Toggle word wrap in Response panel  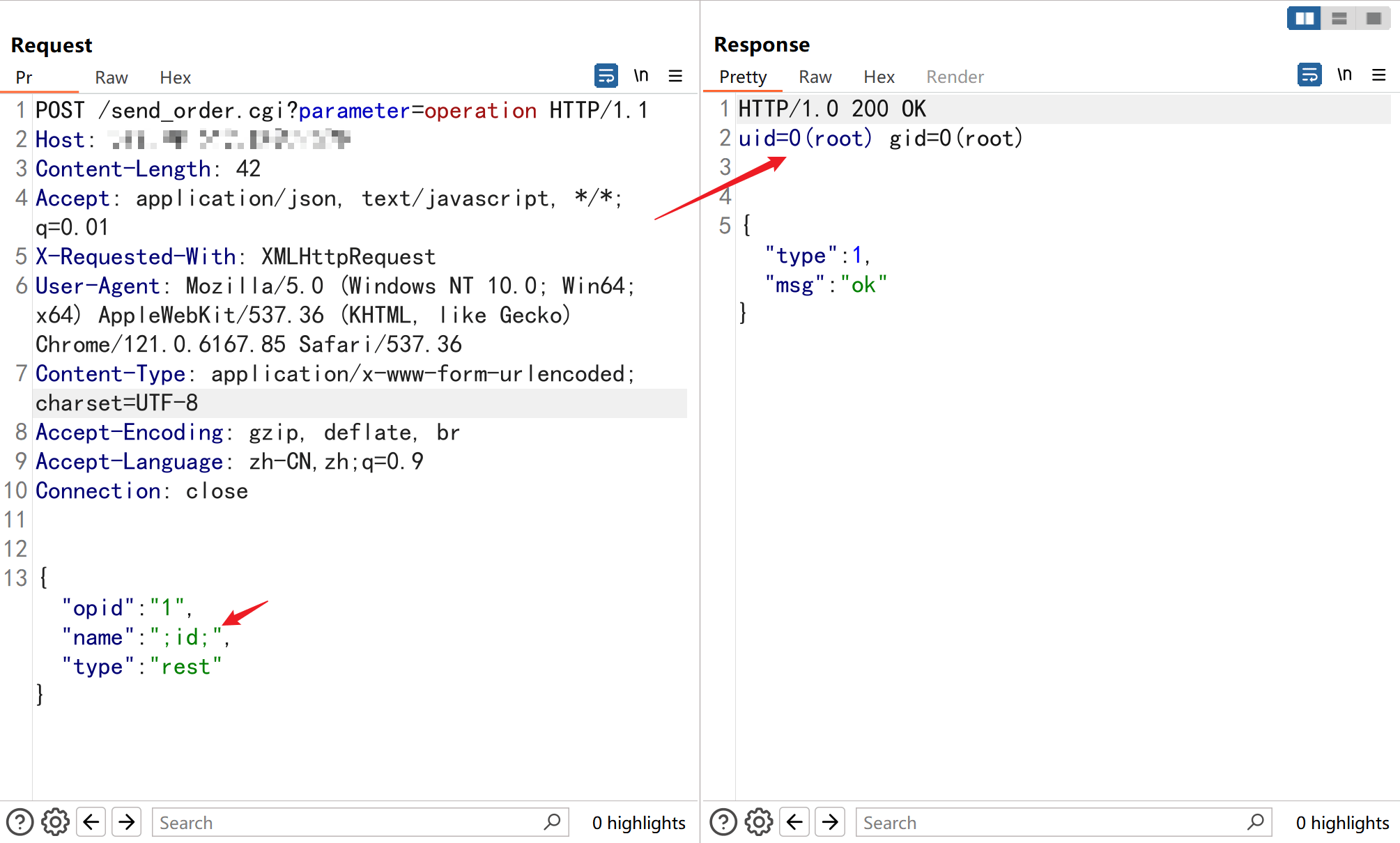point(1309,75)
